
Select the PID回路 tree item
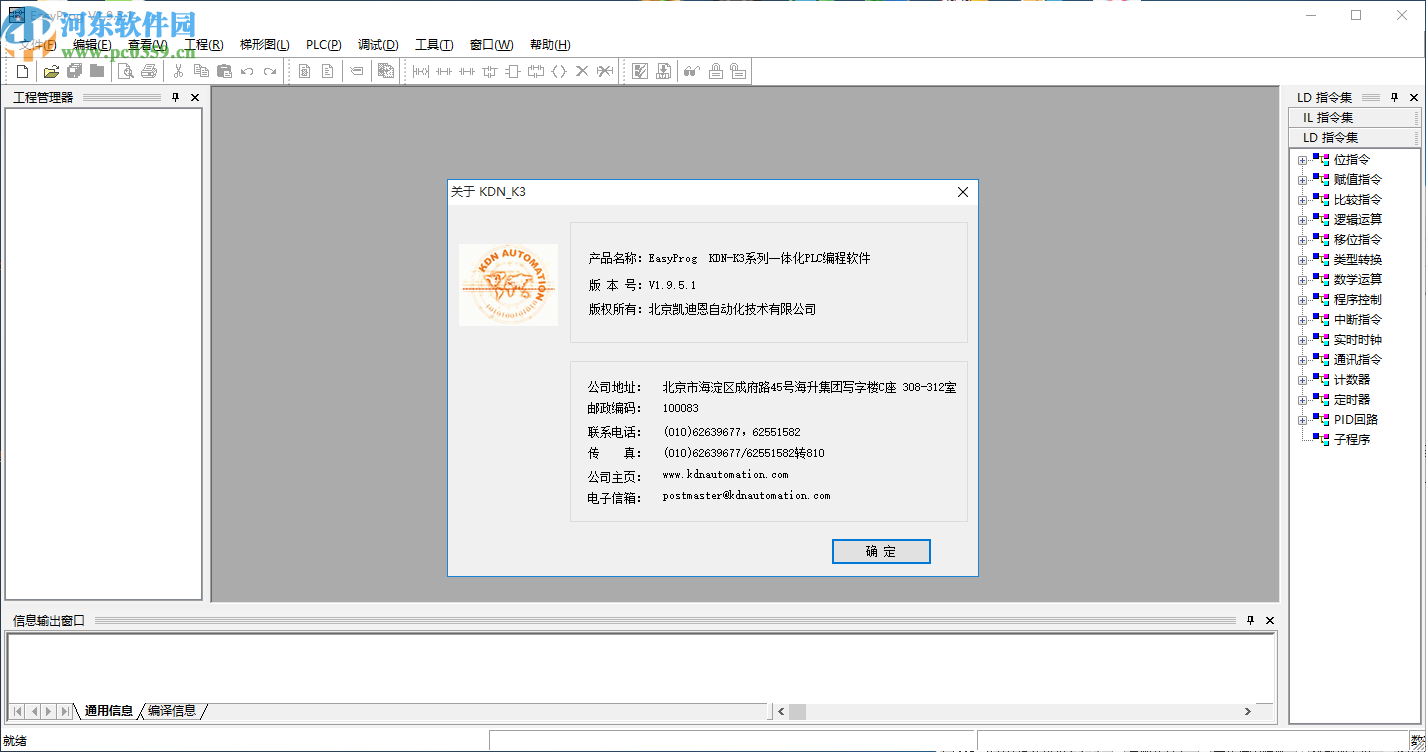coord(1356,420)
